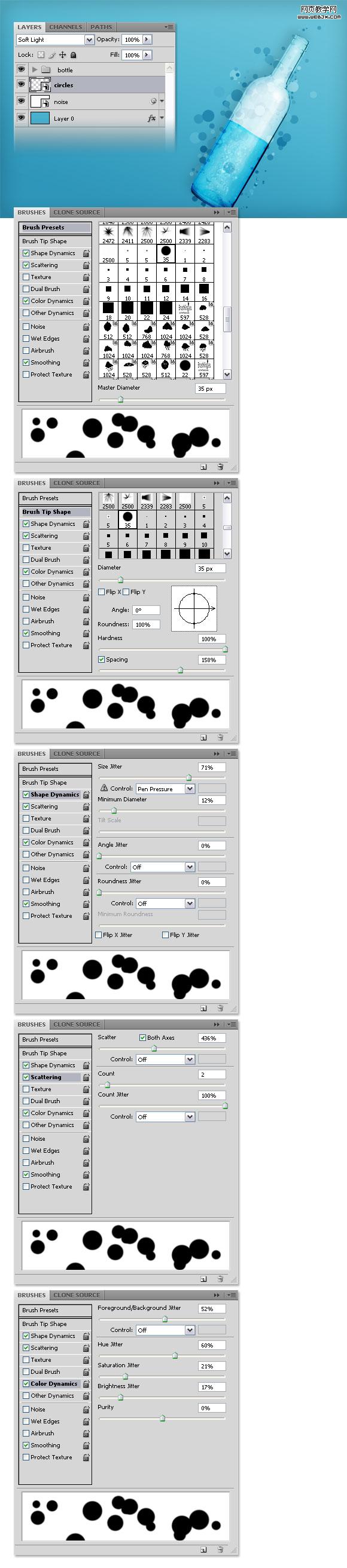Click new brush icon below Brush Presets preview
Viewport: 347px width, 1568px height.
[203, 467]
